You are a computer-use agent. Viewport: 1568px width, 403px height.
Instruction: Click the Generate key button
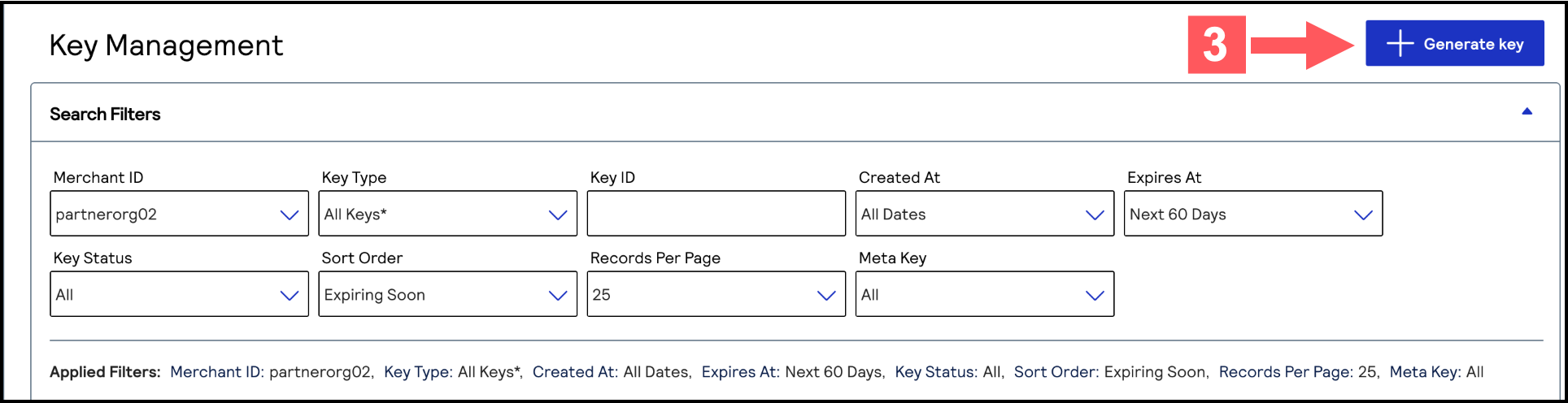(x=1454, y=44)
